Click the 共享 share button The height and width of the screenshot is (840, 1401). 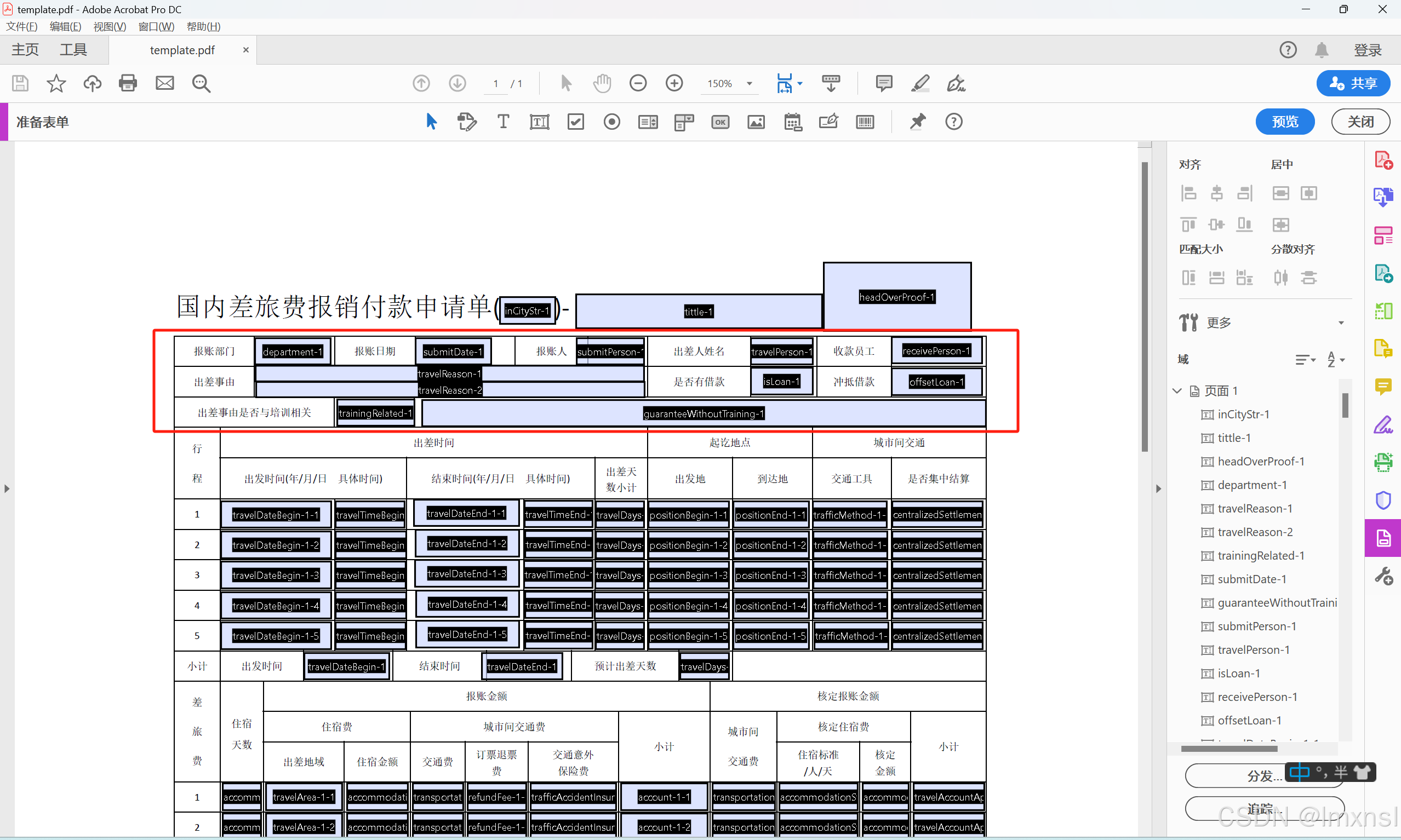point(1353,84)
